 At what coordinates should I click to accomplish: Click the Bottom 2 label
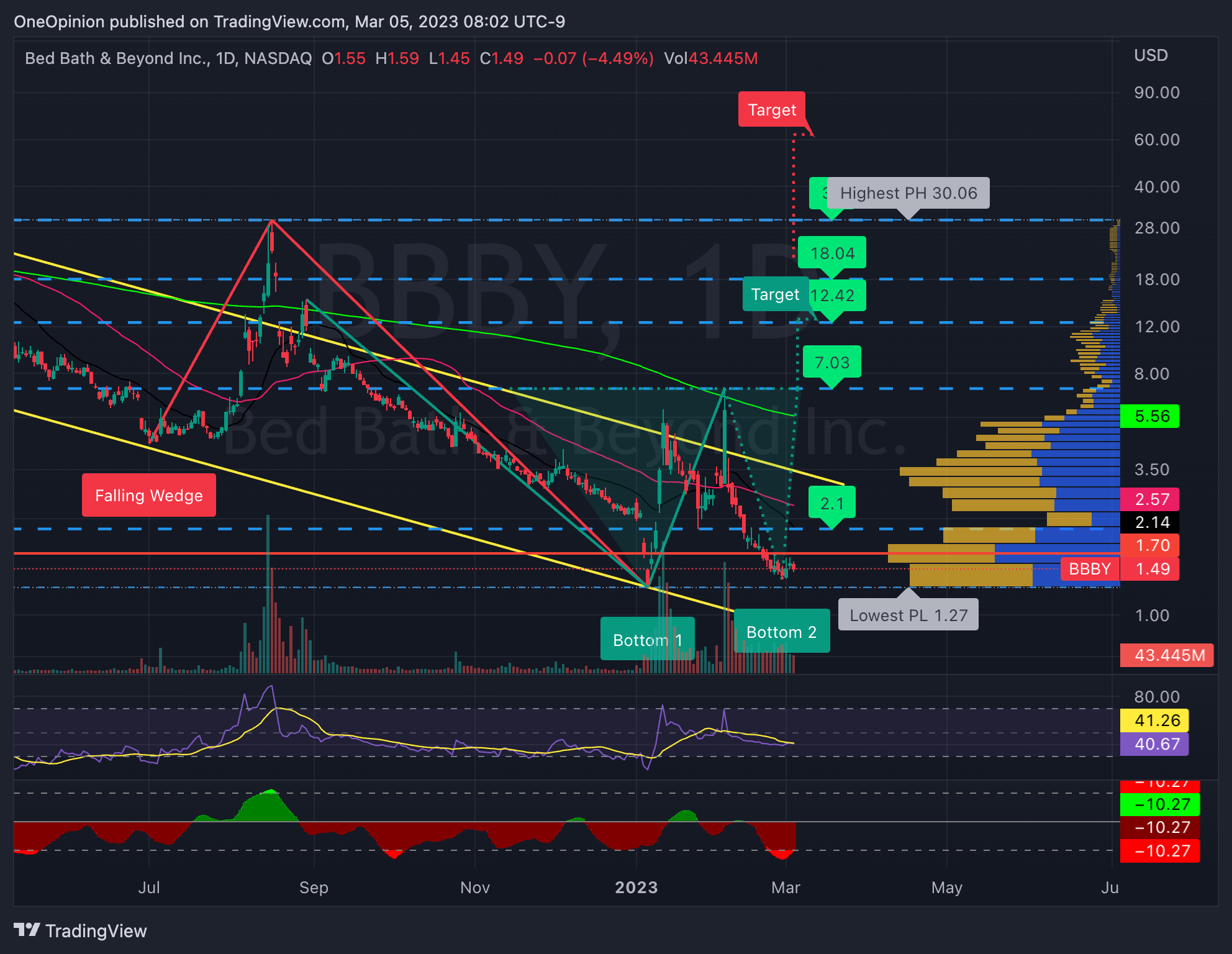click(x=782, y=631)
